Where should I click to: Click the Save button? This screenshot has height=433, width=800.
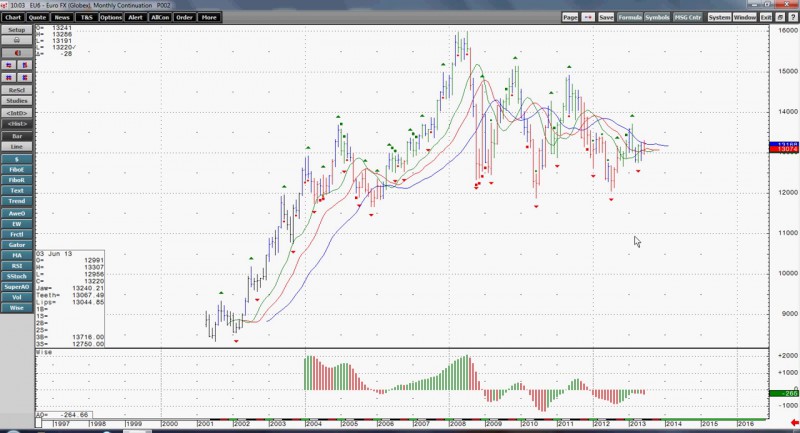(x=606, y=17)
